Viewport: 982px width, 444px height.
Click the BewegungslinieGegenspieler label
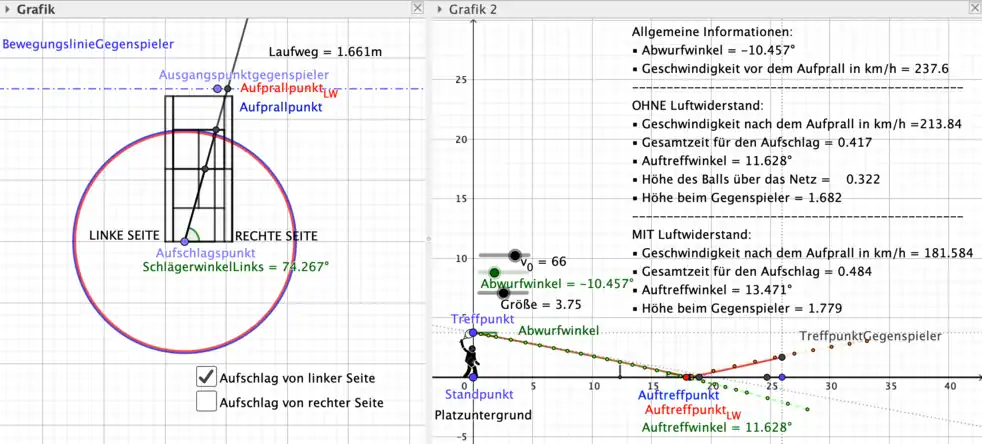(88, 44)
